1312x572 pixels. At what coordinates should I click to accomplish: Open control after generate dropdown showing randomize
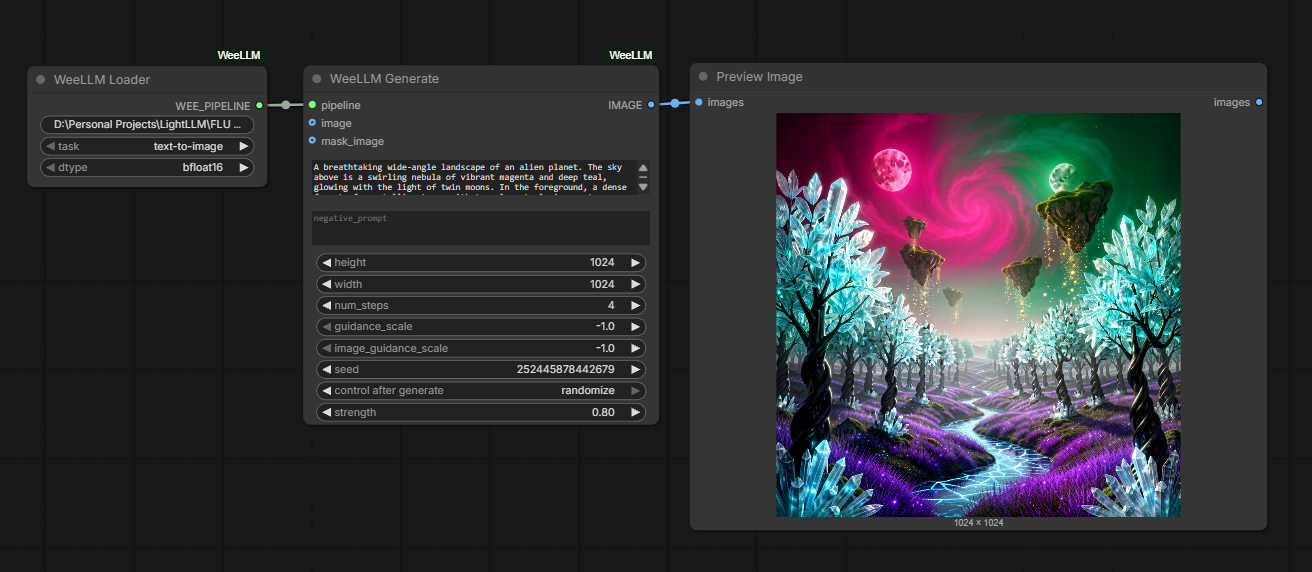[481, 391]
